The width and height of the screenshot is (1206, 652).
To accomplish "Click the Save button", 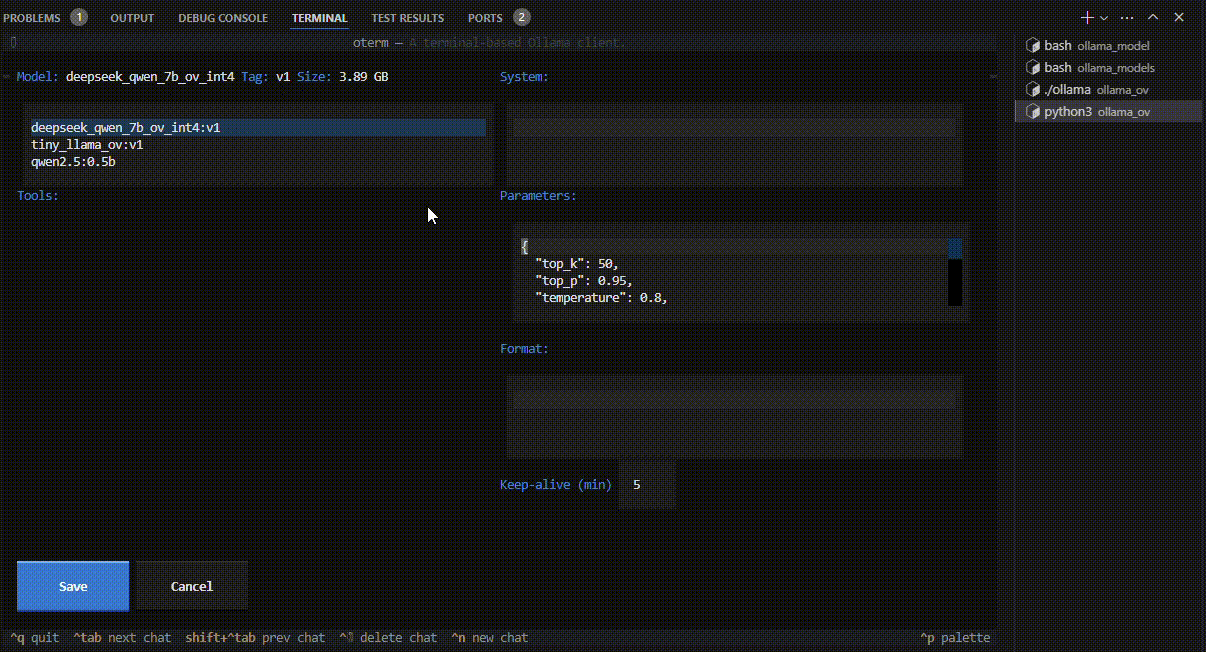I will point(73,586).
